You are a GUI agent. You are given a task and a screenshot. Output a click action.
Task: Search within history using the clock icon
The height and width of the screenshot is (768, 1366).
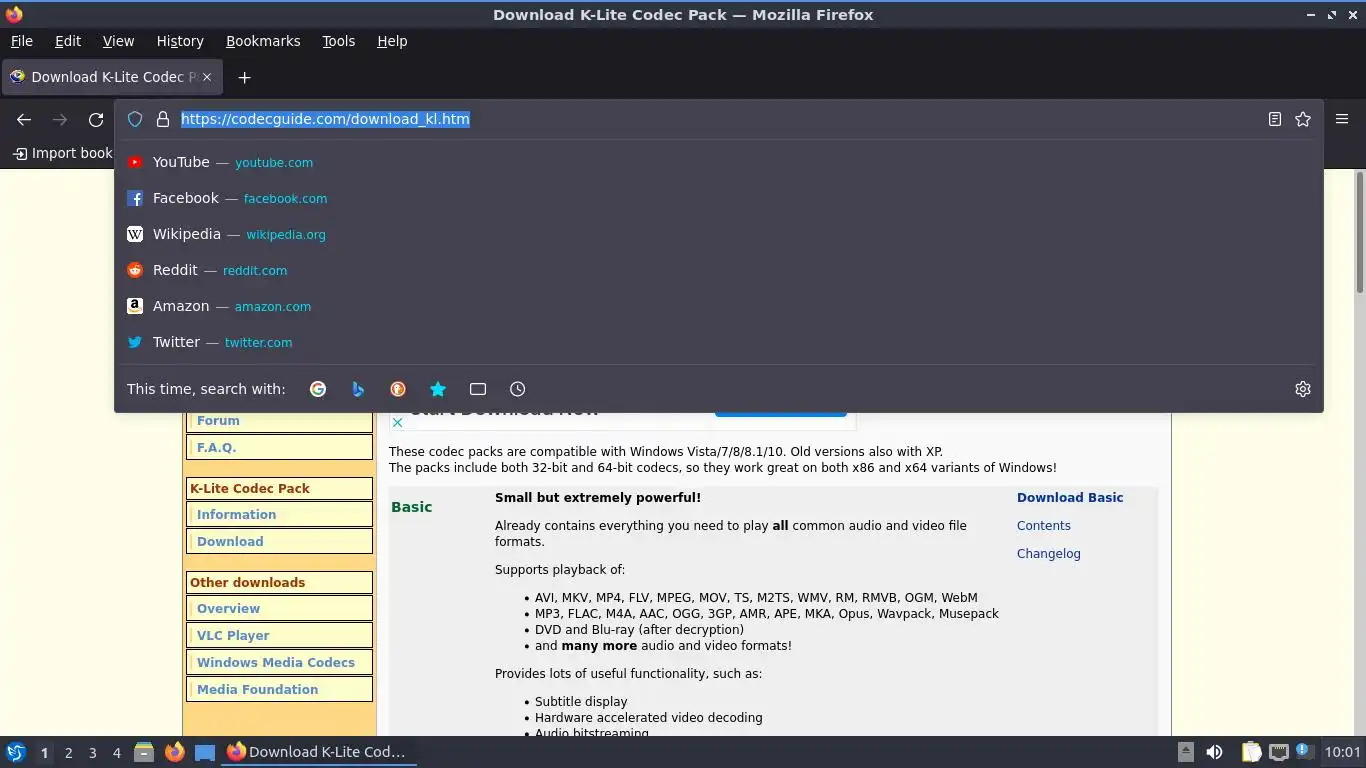point(518,389)
